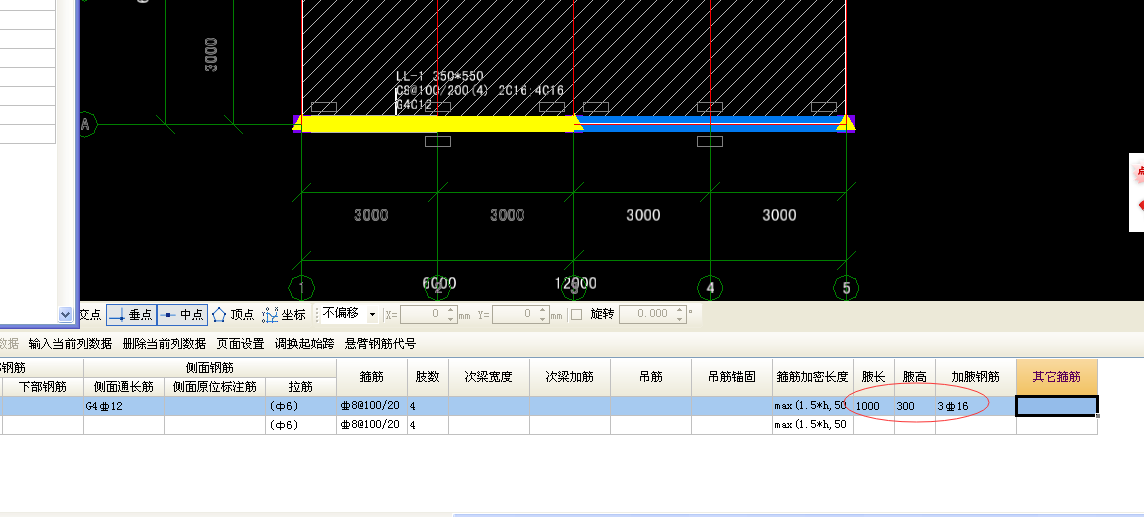Image resolution: width=1144 pixels, height=517 pixels.
Task: Click the 腋长 column header
Action: (x=873, y=377)
